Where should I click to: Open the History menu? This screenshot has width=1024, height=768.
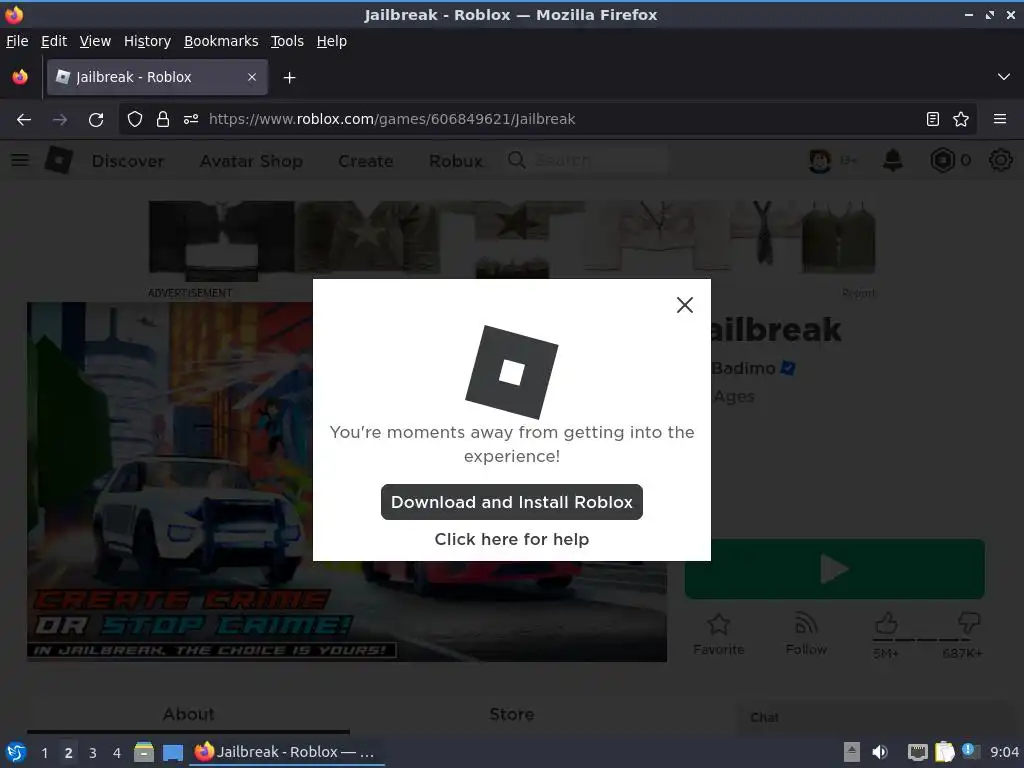[147, 41]
